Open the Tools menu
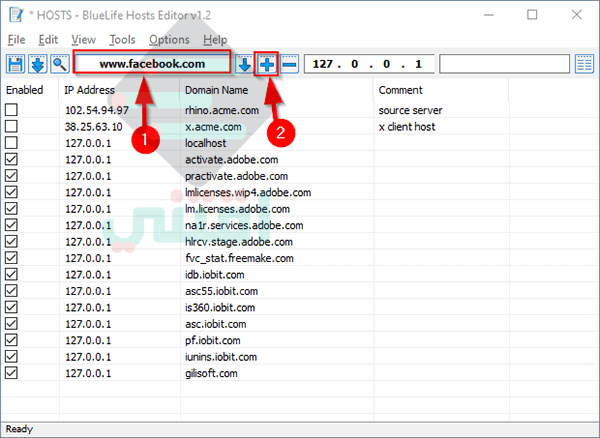Viewport: 600px width, 438px height. point(122,39)
